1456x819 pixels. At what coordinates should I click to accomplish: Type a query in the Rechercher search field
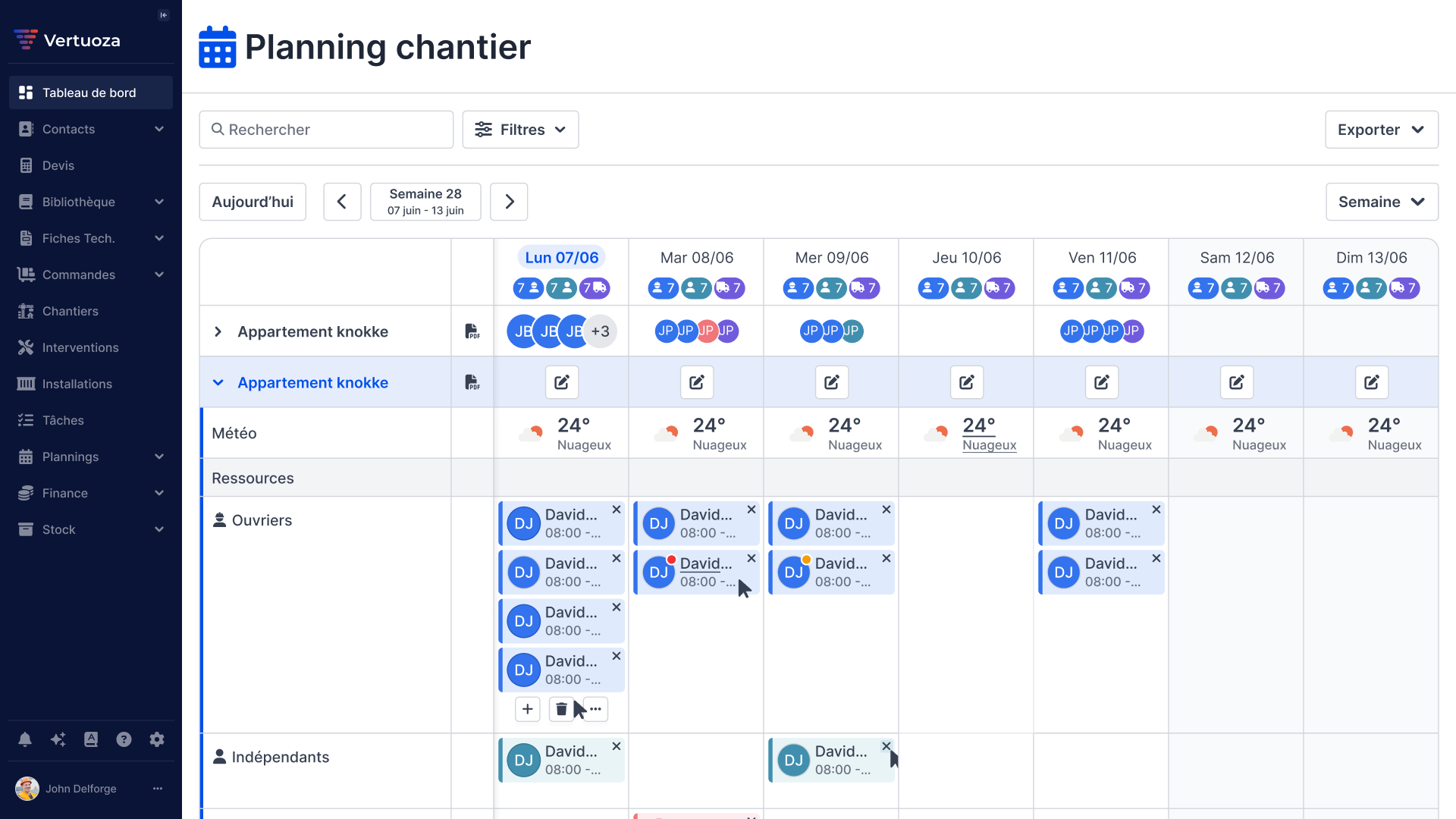[326, 130]
